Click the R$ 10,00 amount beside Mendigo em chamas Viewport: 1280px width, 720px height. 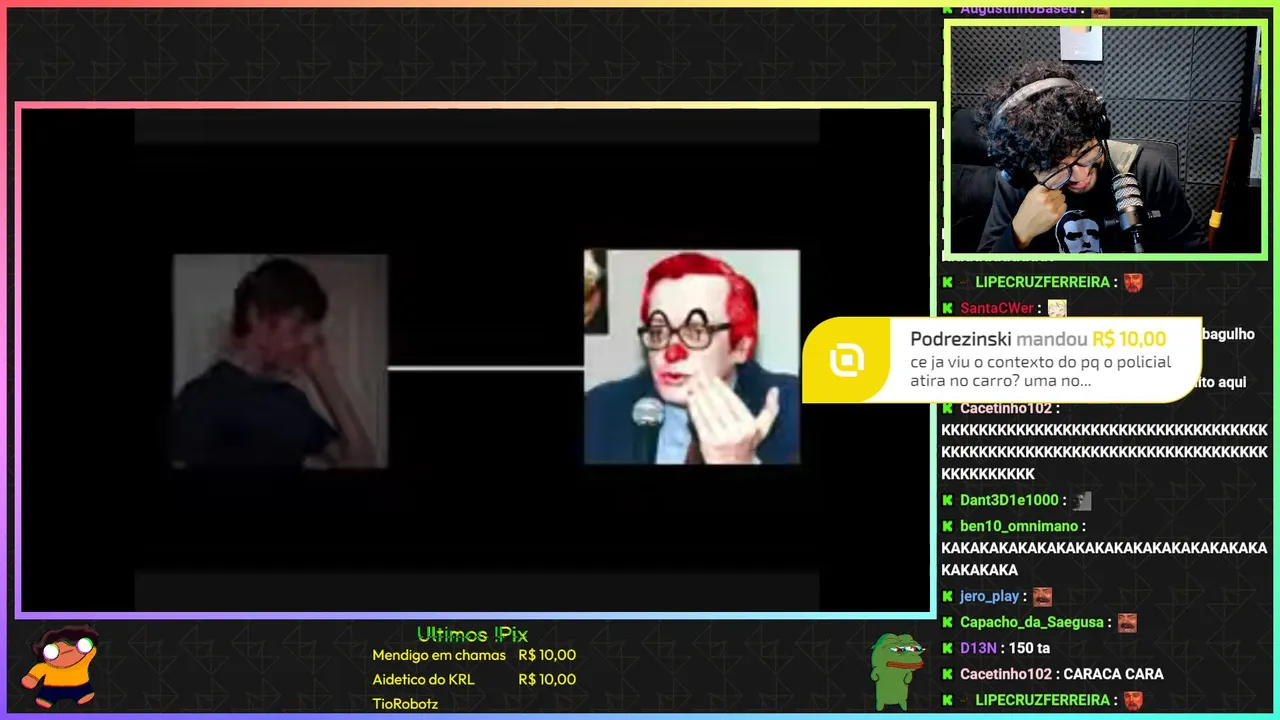pos(547,655)
